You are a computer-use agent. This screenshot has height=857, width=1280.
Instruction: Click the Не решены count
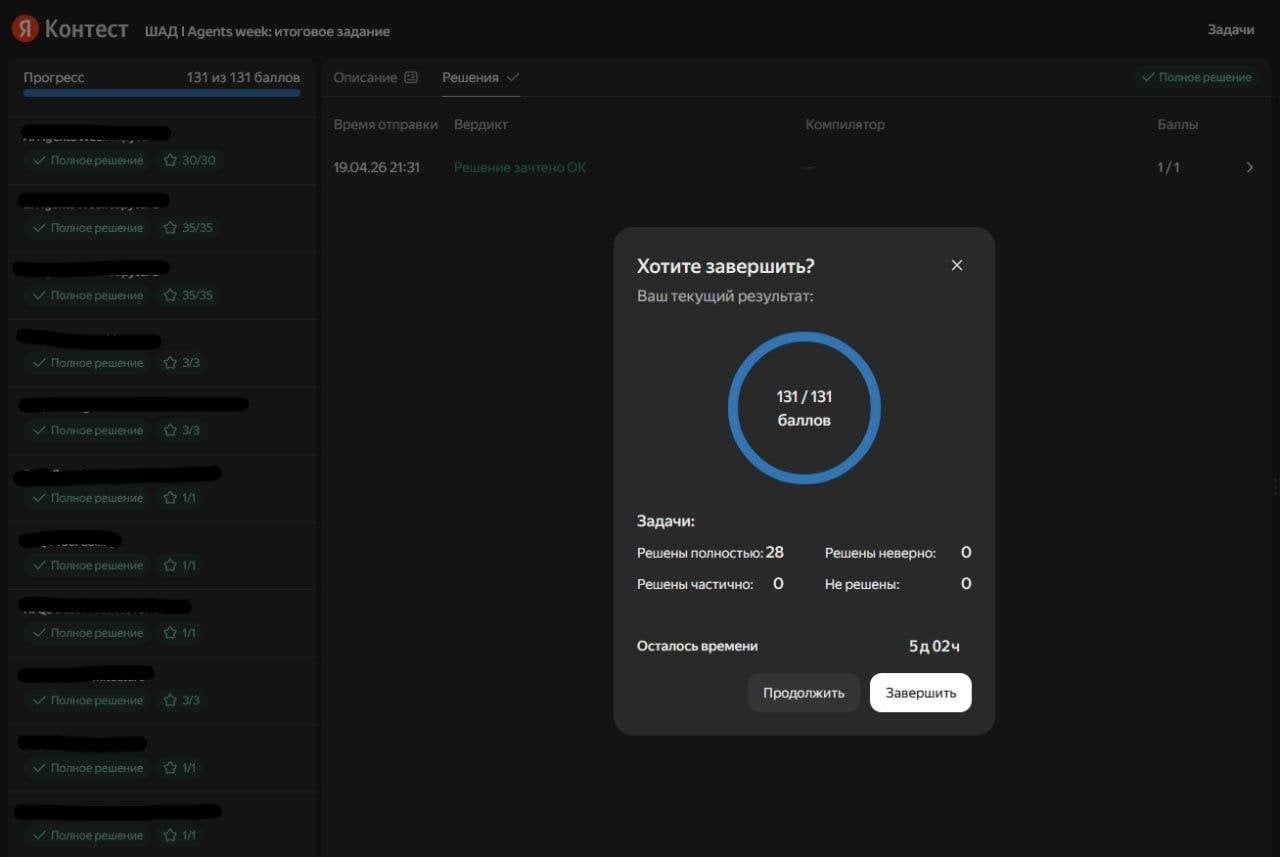click(966, 583)
